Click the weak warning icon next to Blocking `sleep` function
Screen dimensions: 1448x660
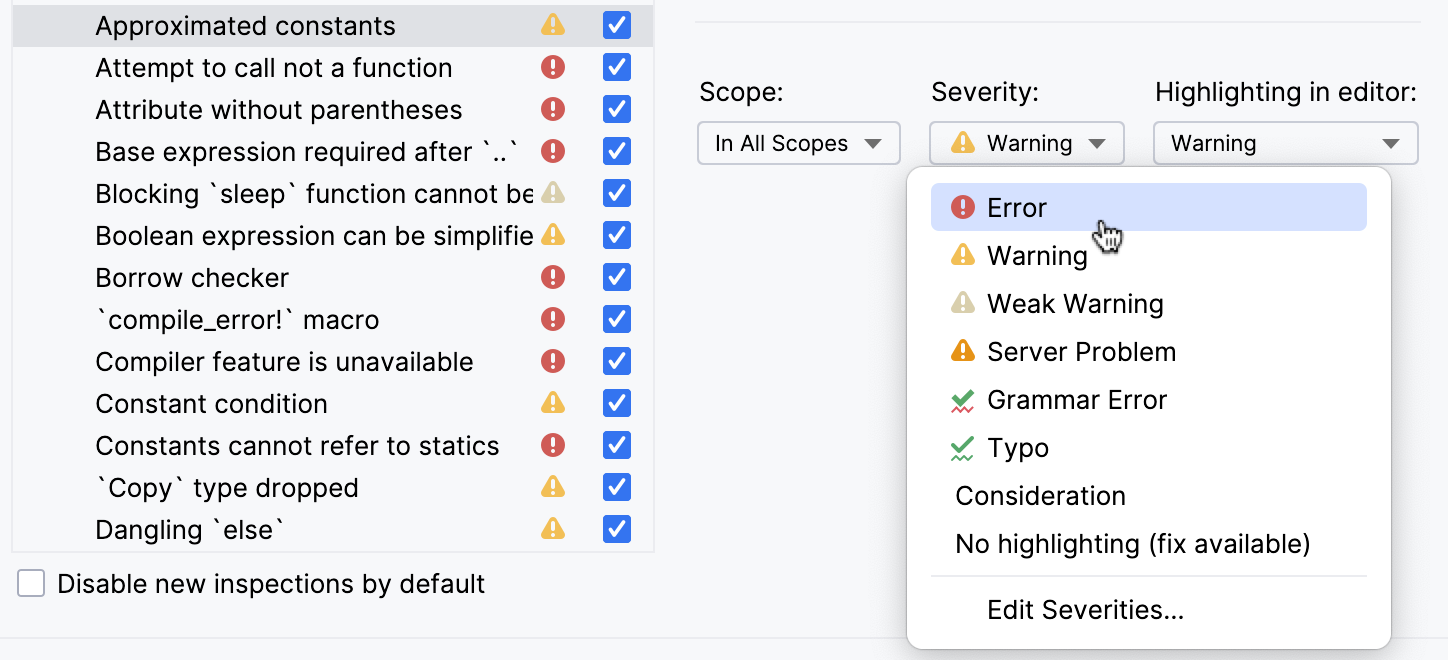pos(552,193)
